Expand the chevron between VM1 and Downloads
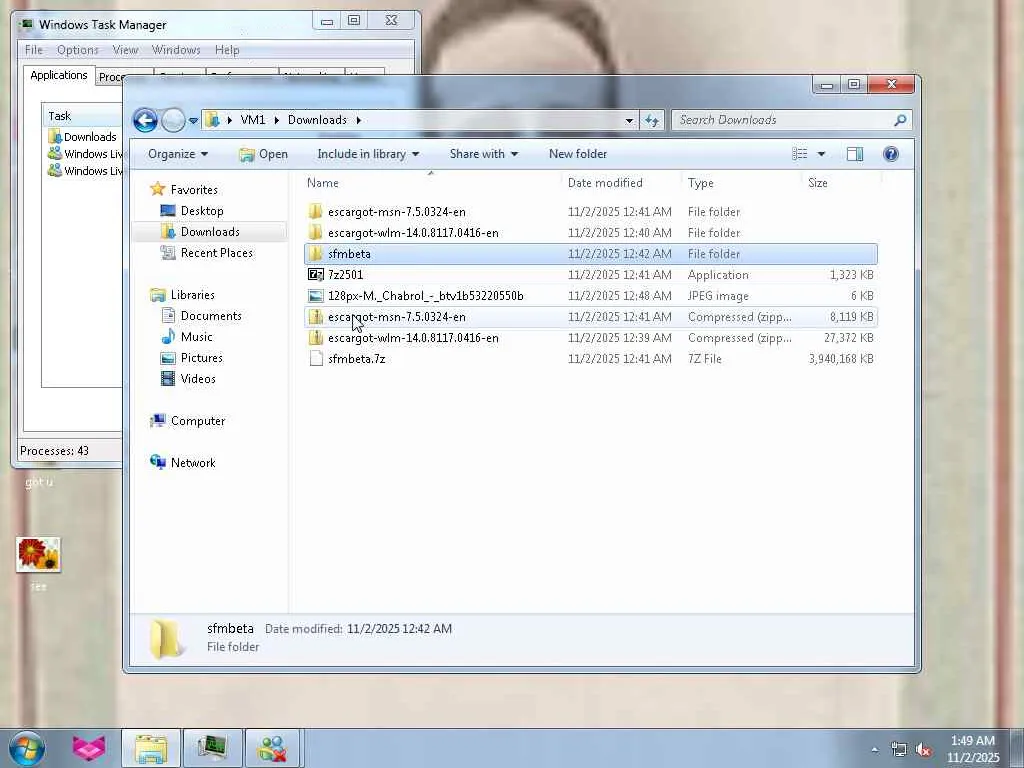 277,120
